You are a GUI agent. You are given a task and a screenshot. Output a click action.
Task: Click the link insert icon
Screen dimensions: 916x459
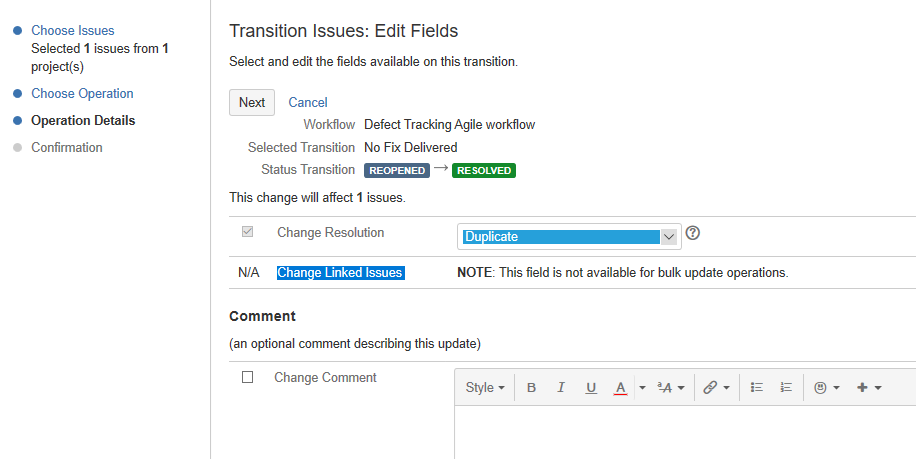click(717, 388)
